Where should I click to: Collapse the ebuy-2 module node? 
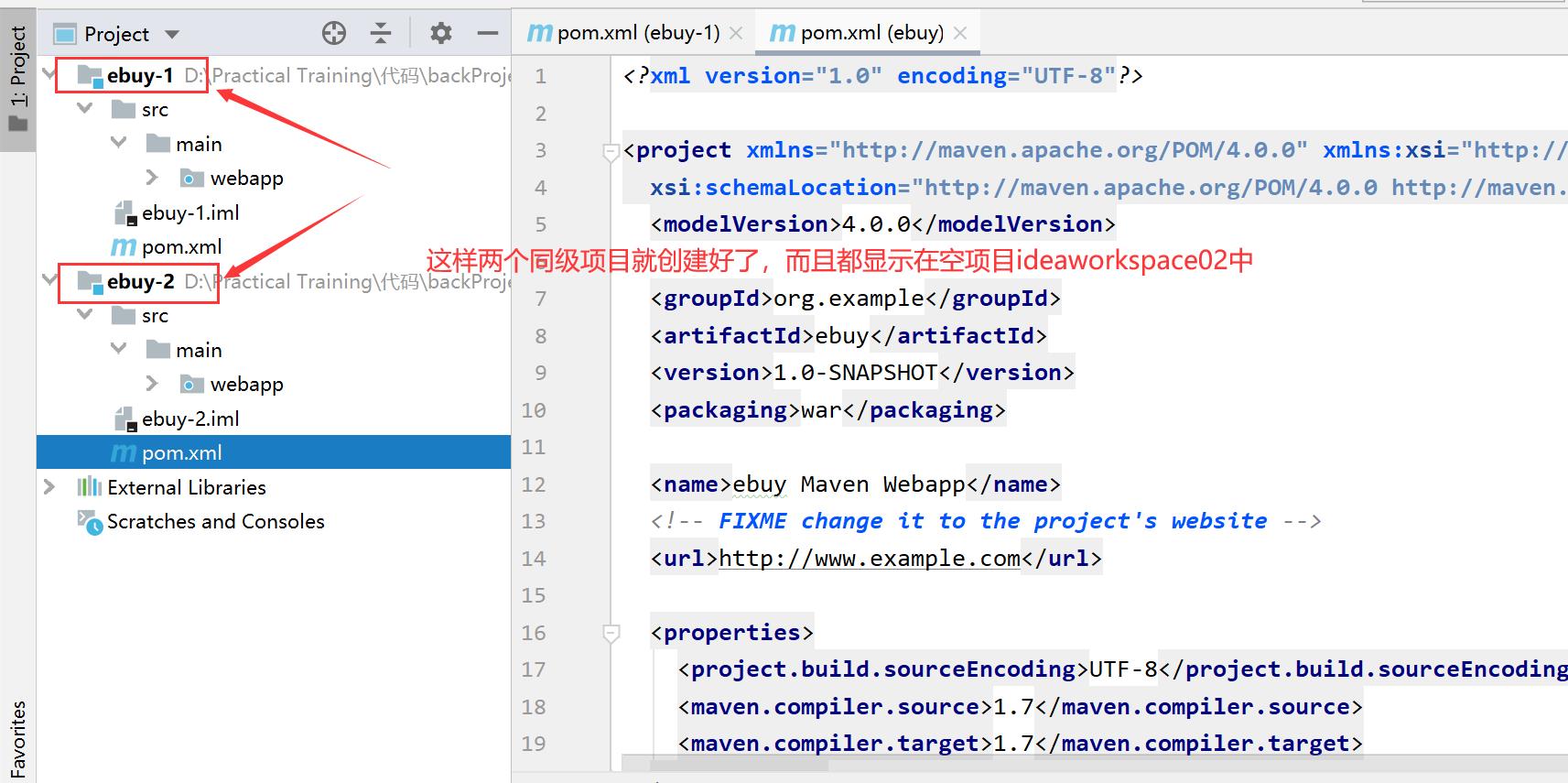[49, 280]
